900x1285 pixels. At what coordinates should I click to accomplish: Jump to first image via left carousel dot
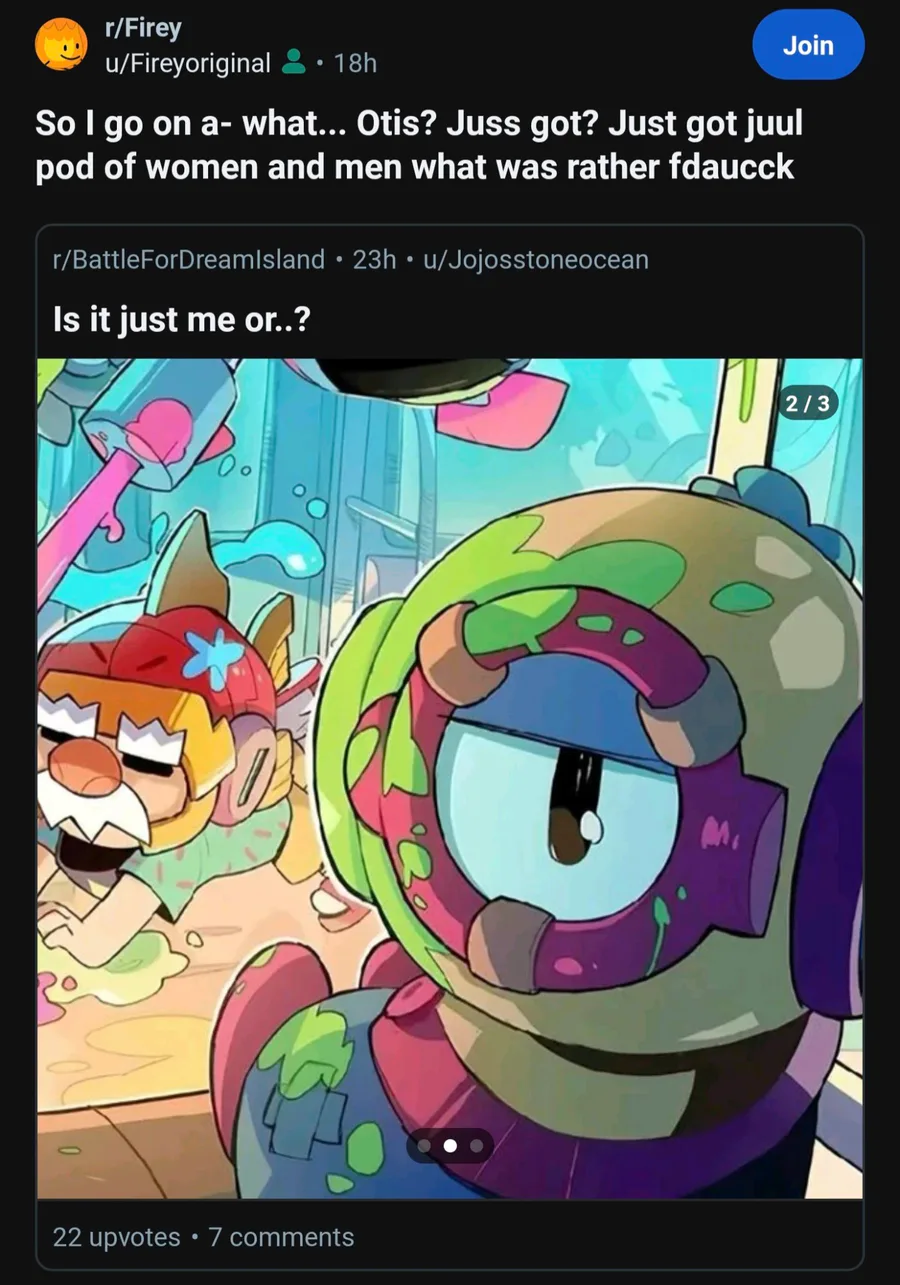coord(425,1145)
